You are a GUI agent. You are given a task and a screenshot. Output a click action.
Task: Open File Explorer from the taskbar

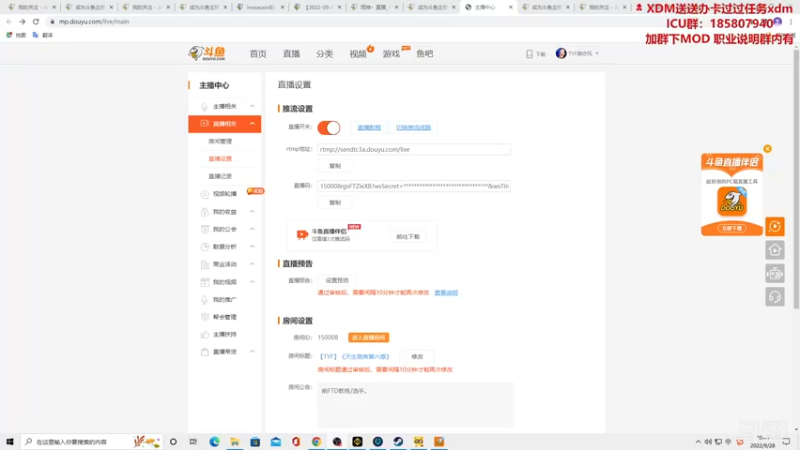tap(235, 442)
